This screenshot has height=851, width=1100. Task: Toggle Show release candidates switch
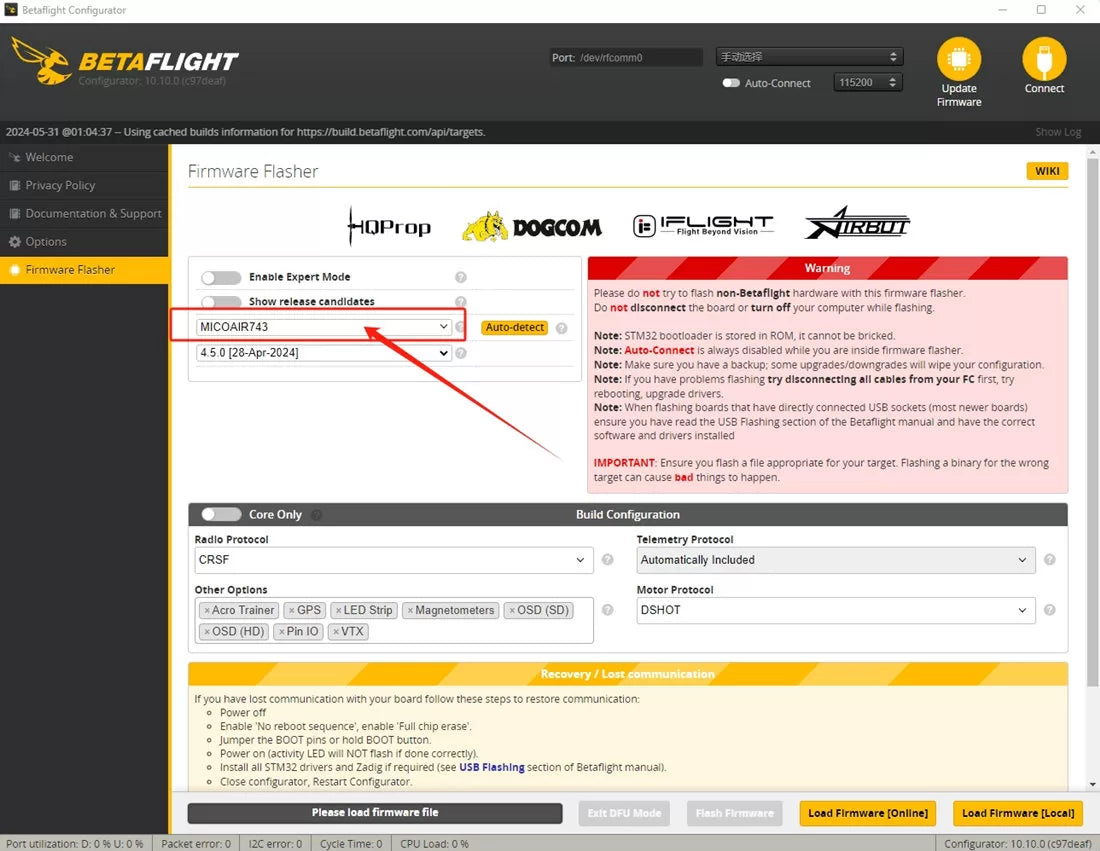click(x=221, y=301)
